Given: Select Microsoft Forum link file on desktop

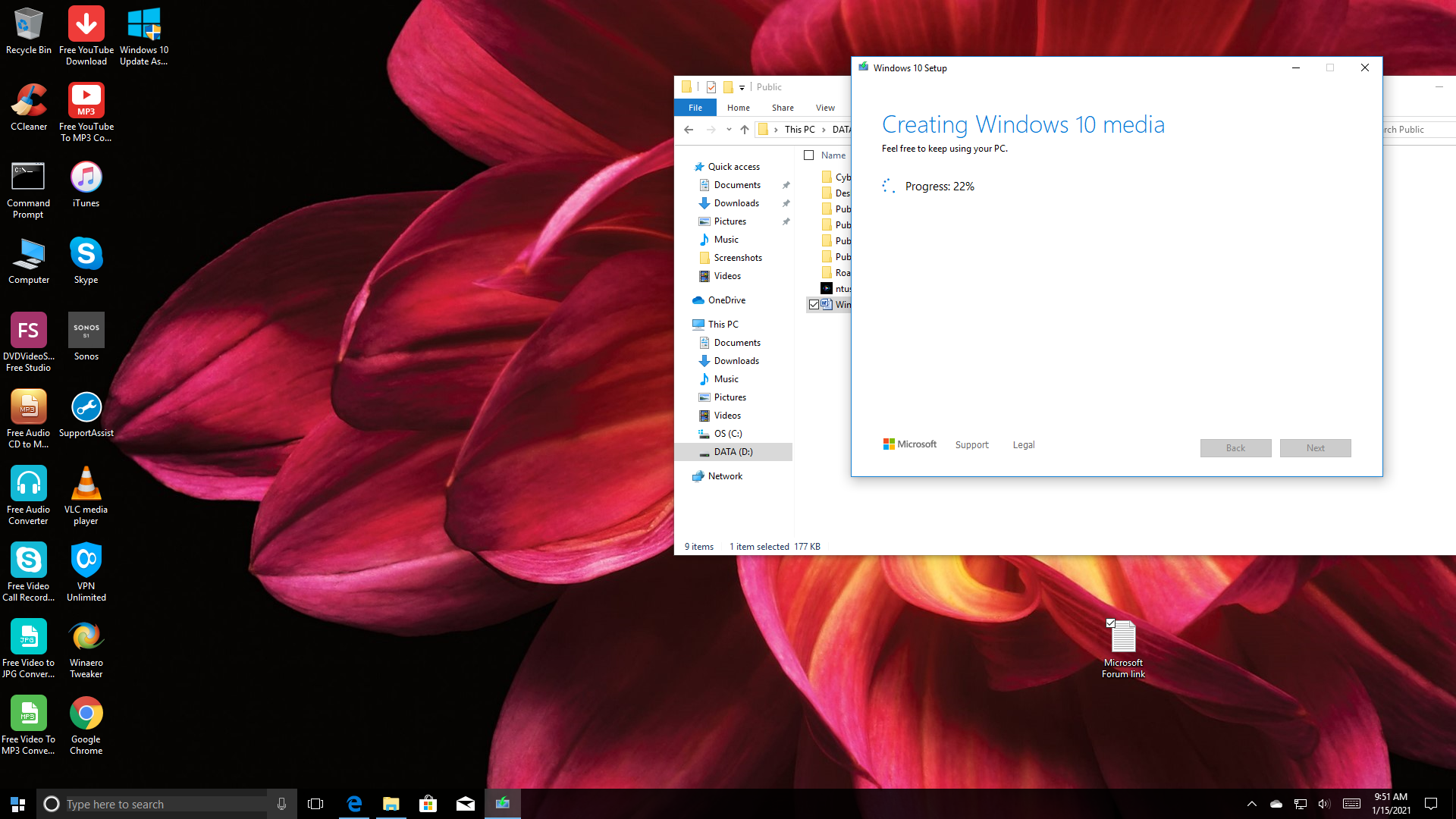Looking at the screenshot, I should [1123, 648].
